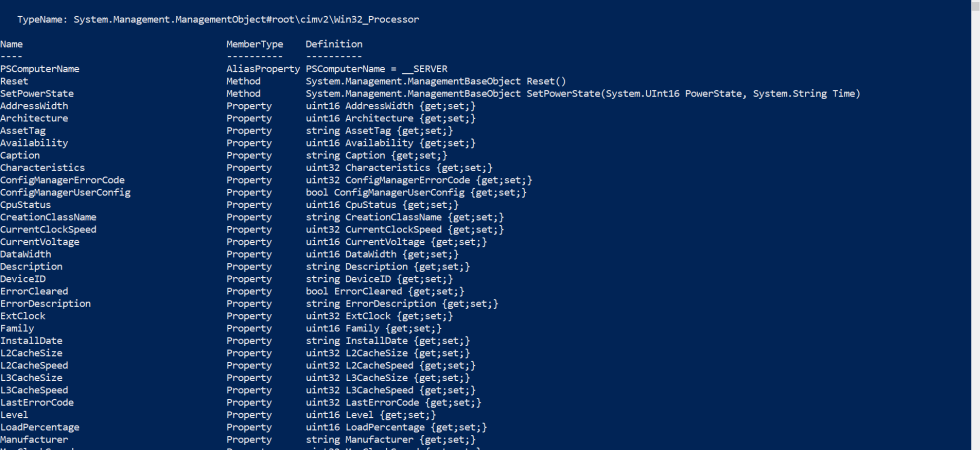Click the vertical scrollbar on the right edge
The image size is (980, 450).
975,225
